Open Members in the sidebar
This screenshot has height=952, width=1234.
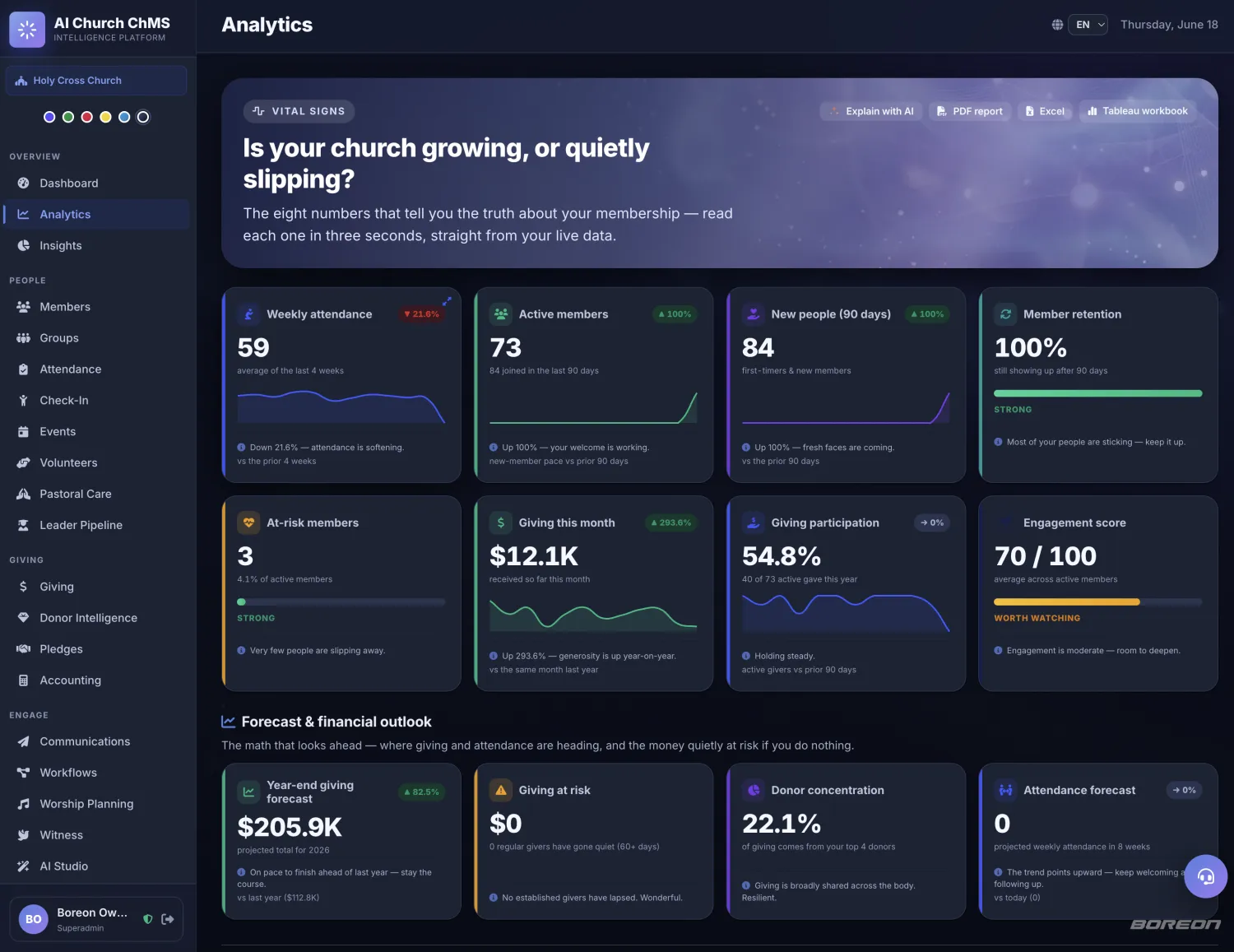pos(96,307)
